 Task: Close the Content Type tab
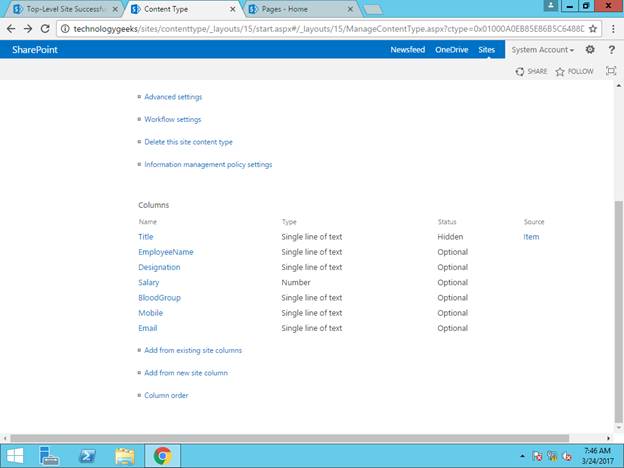tap(233, 9)
